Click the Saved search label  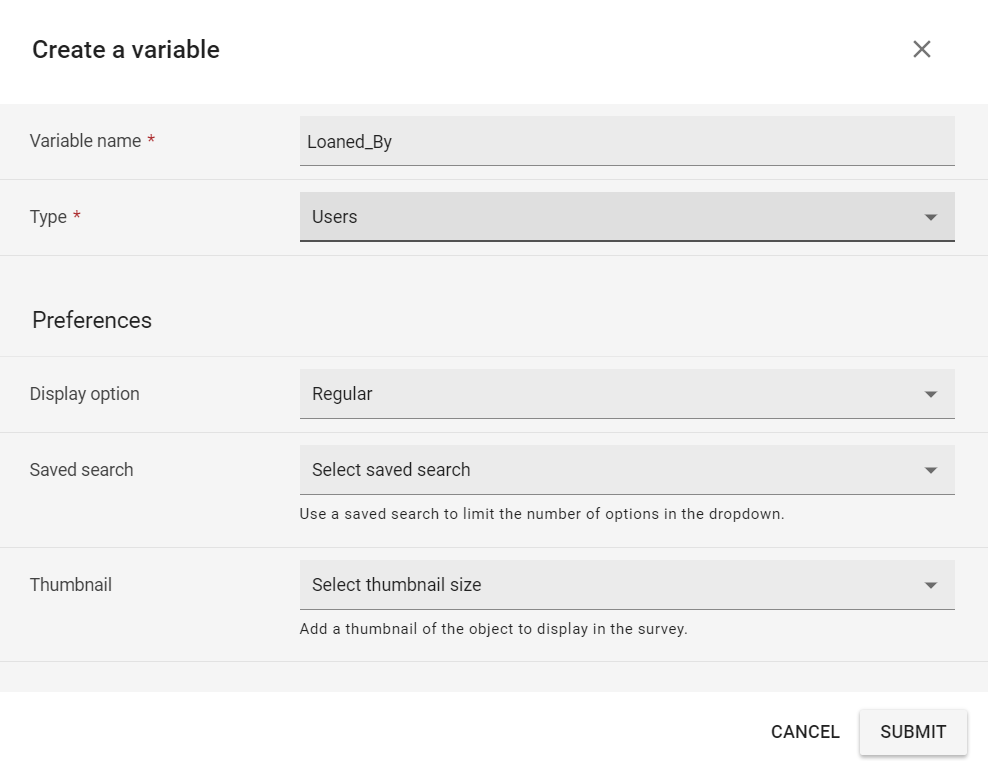coord(81,470)
